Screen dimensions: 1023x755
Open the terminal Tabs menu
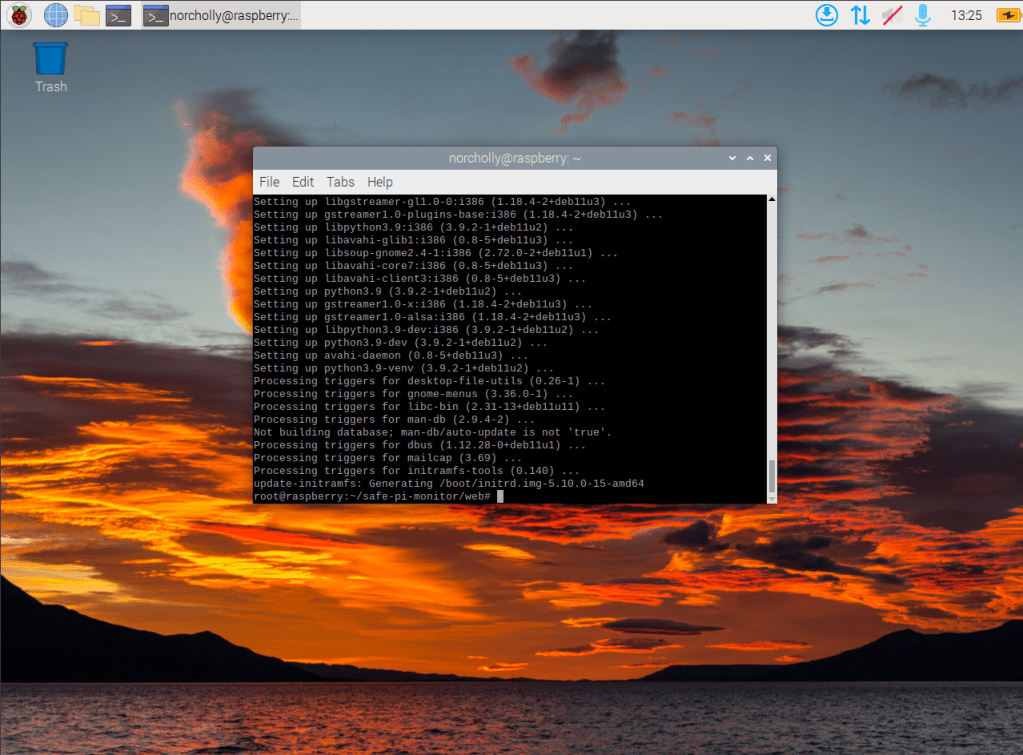pos(340,182)
